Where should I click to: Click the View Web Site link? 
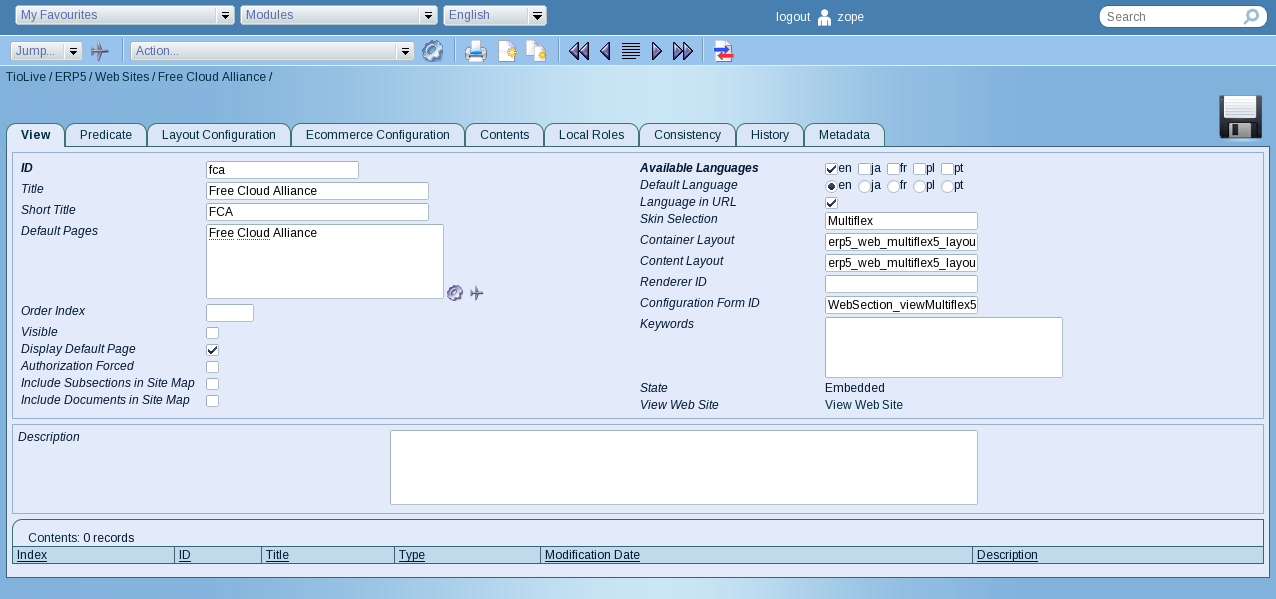[x=864, y=405]
